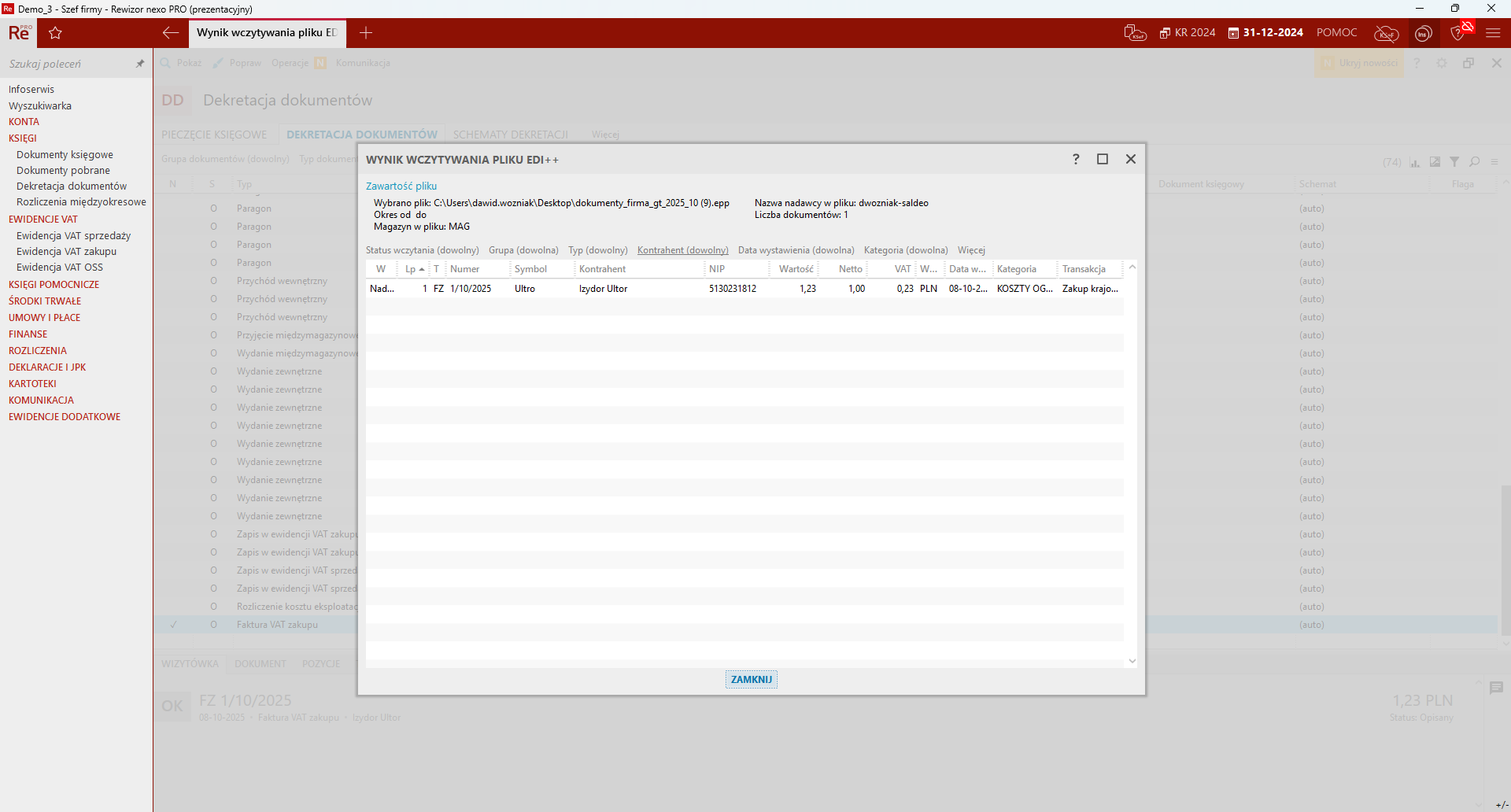
Task: Switch to Wynik wczytywania pliku tab
Action: pos(267,33)
